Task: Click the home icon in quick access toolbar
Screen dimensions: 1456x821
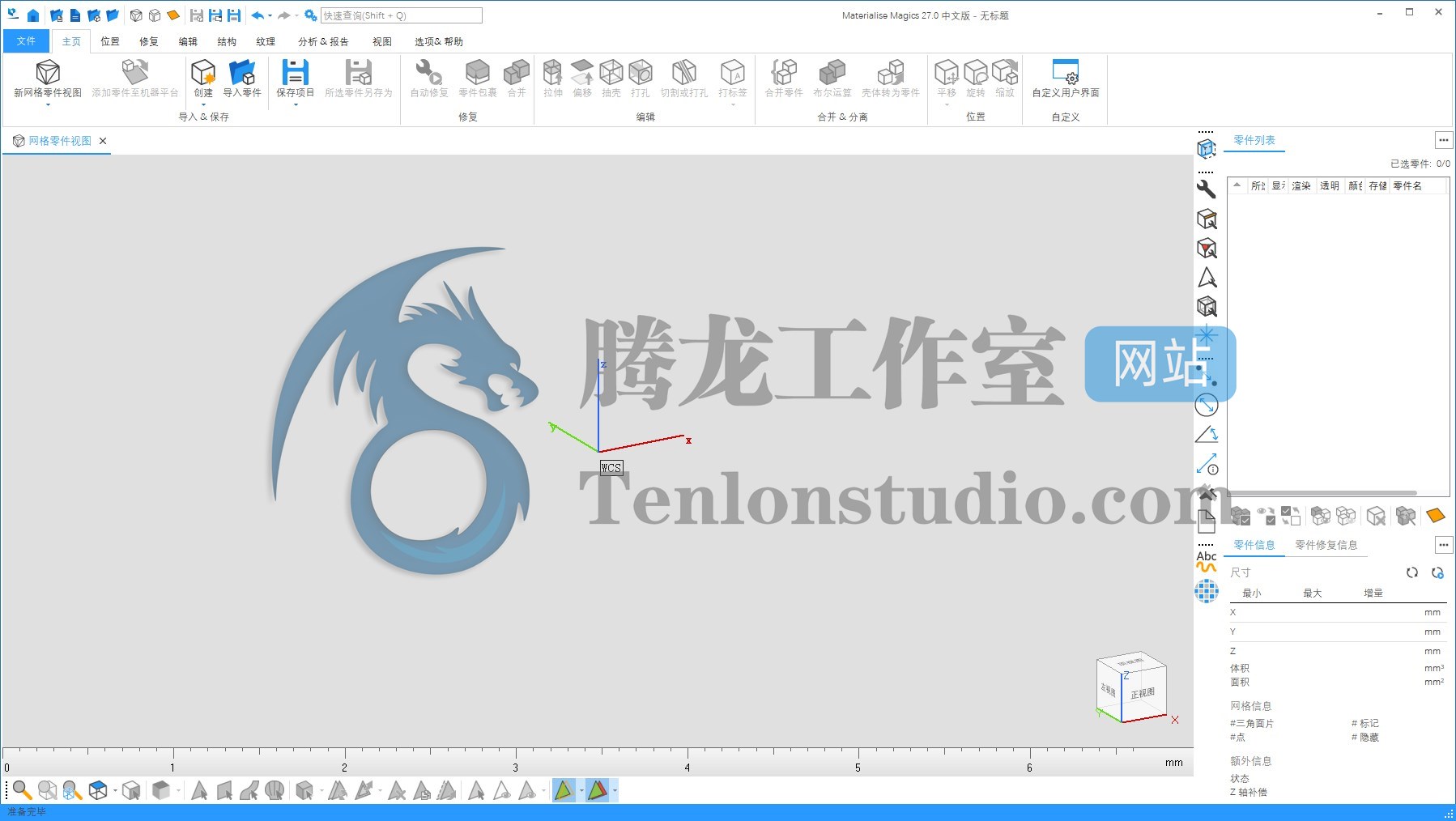Action: [x=33, y=15]
